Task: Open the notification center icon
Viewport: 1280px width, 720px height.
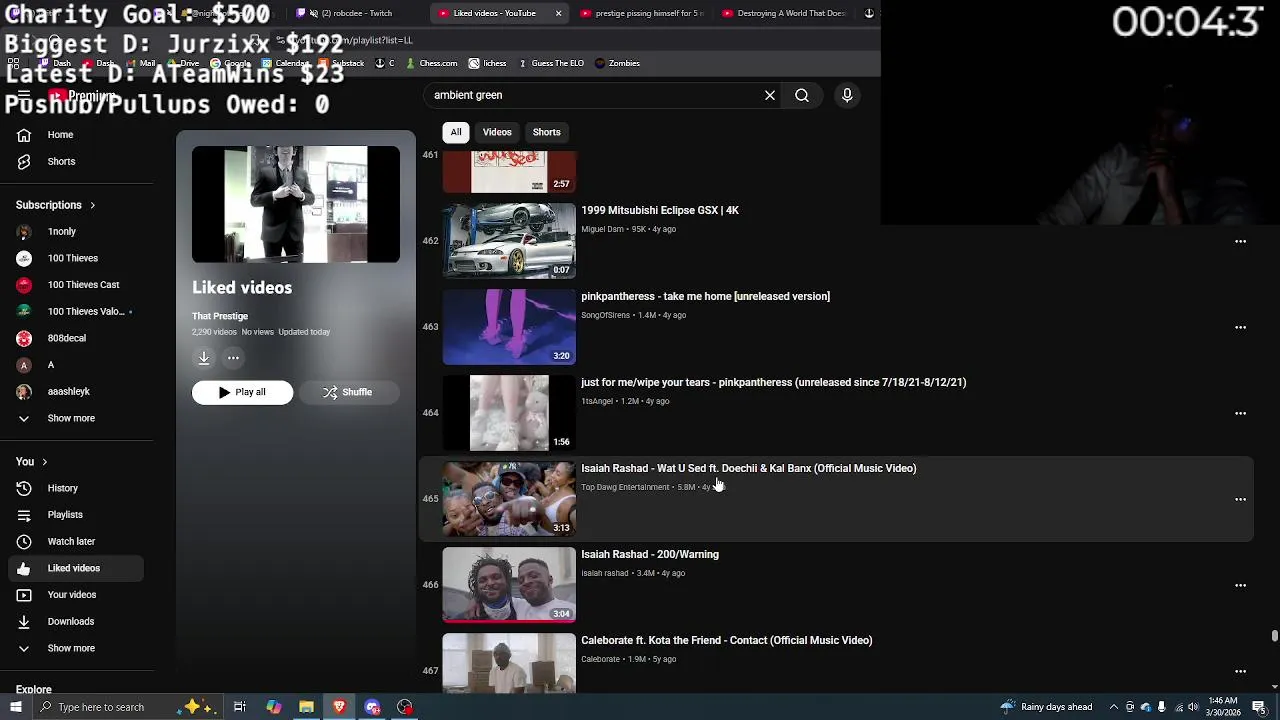Action: pos(1259,707)
